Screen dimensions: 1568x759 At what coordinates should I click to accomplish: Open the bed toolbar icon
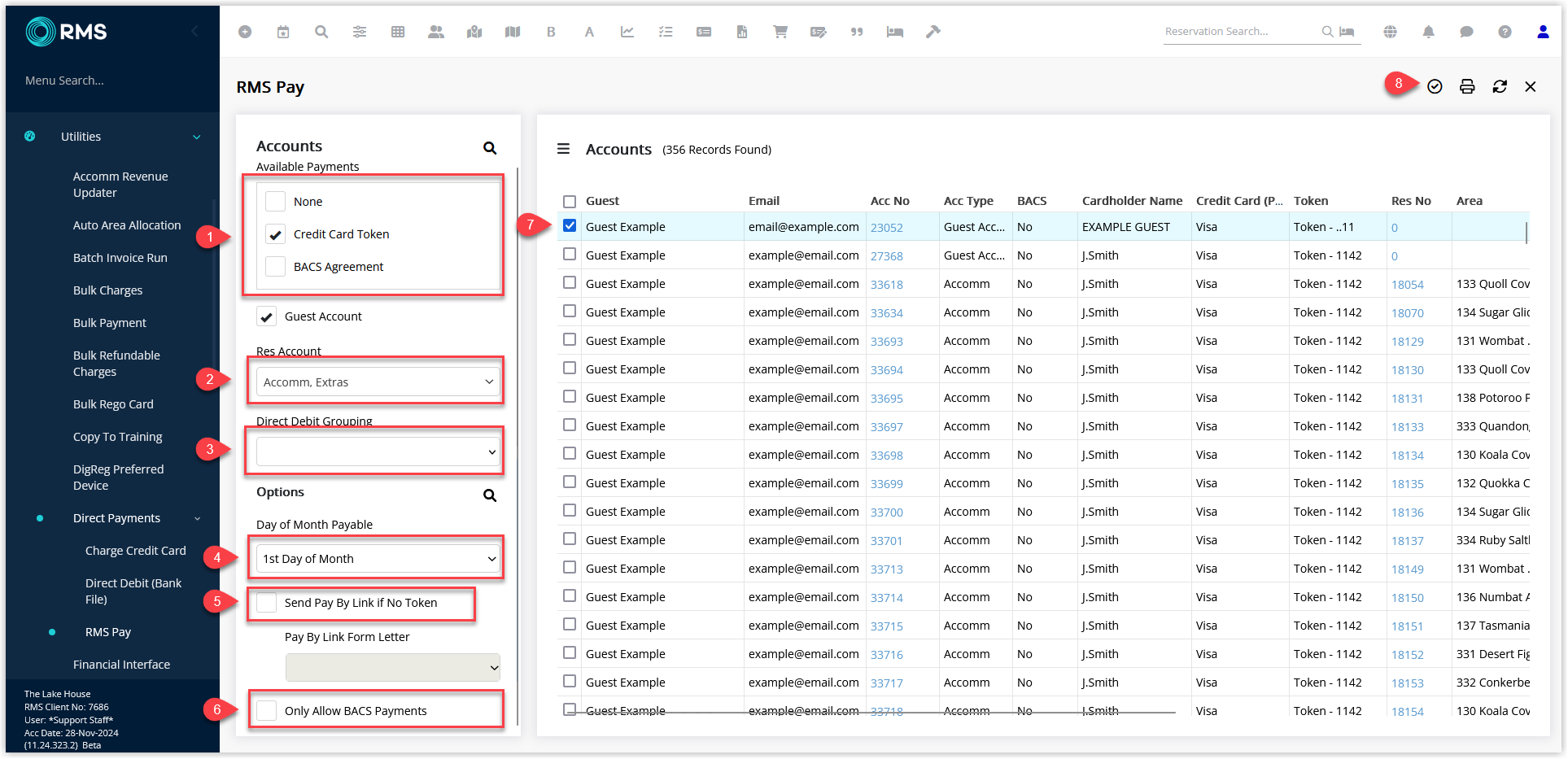895,32
